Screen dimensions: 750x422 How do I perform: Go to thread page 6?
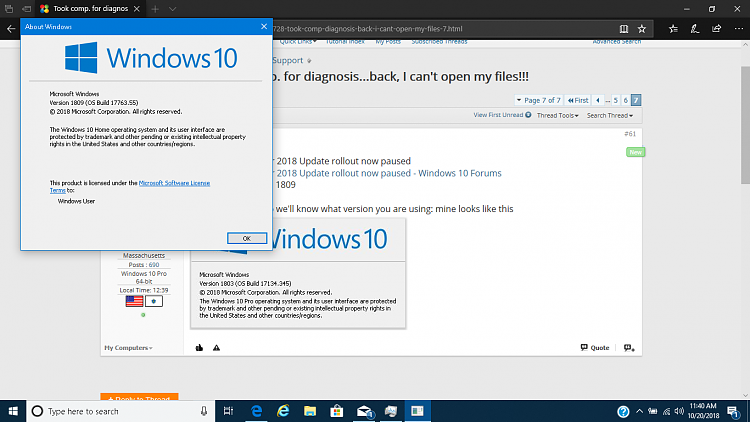click(x=625, y=100)
